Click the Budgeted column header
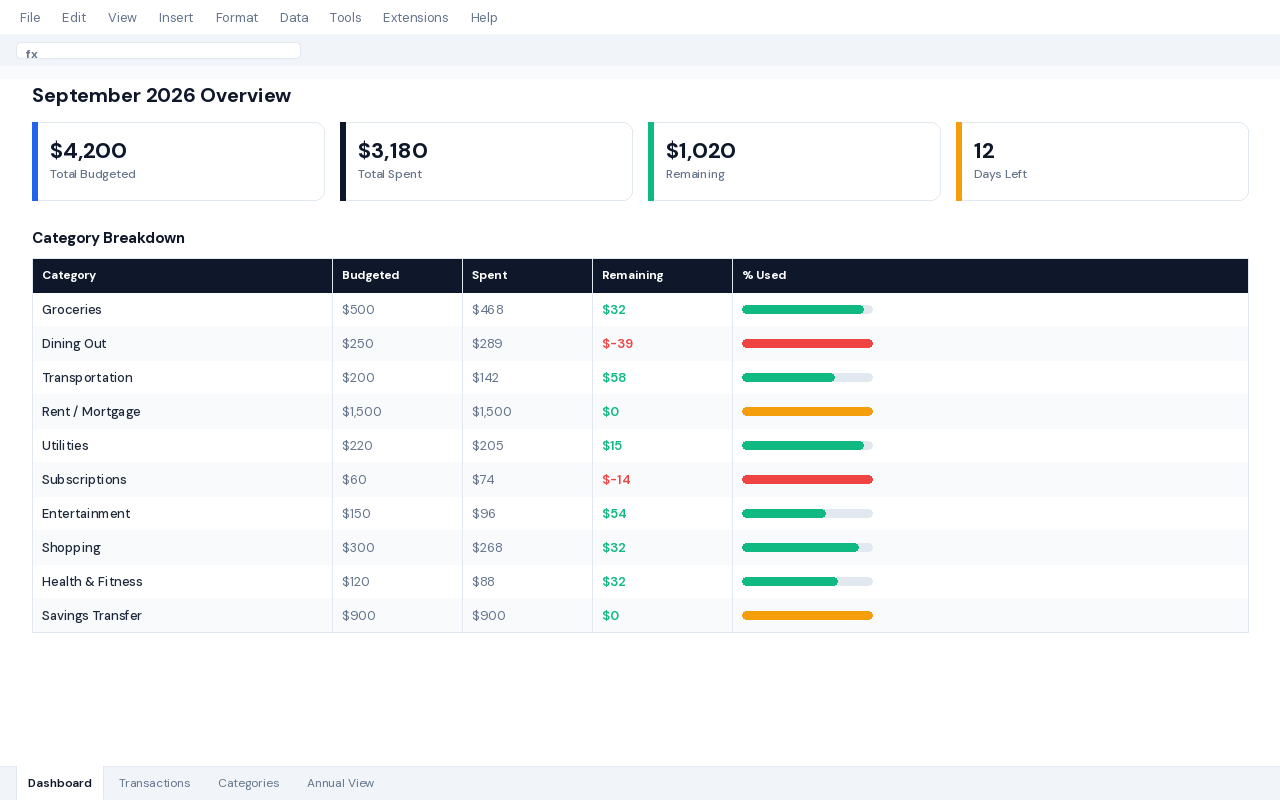 pos(397,276)
